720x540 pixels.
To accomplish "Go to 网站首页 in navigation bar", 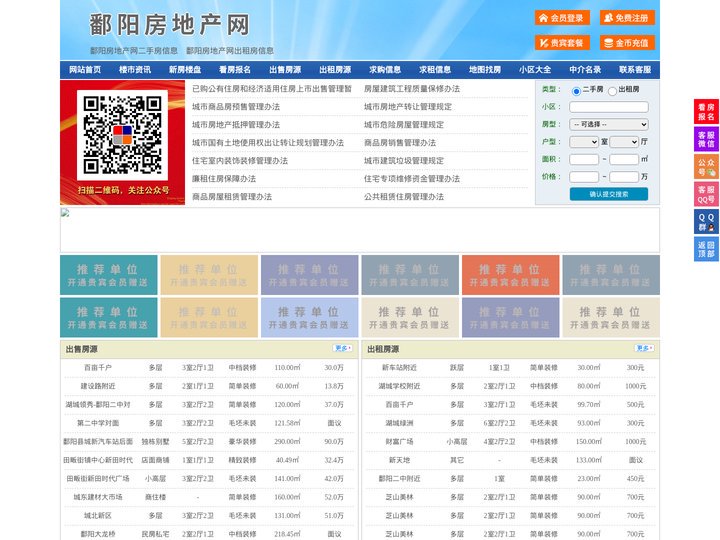I will tap(85, 70).
